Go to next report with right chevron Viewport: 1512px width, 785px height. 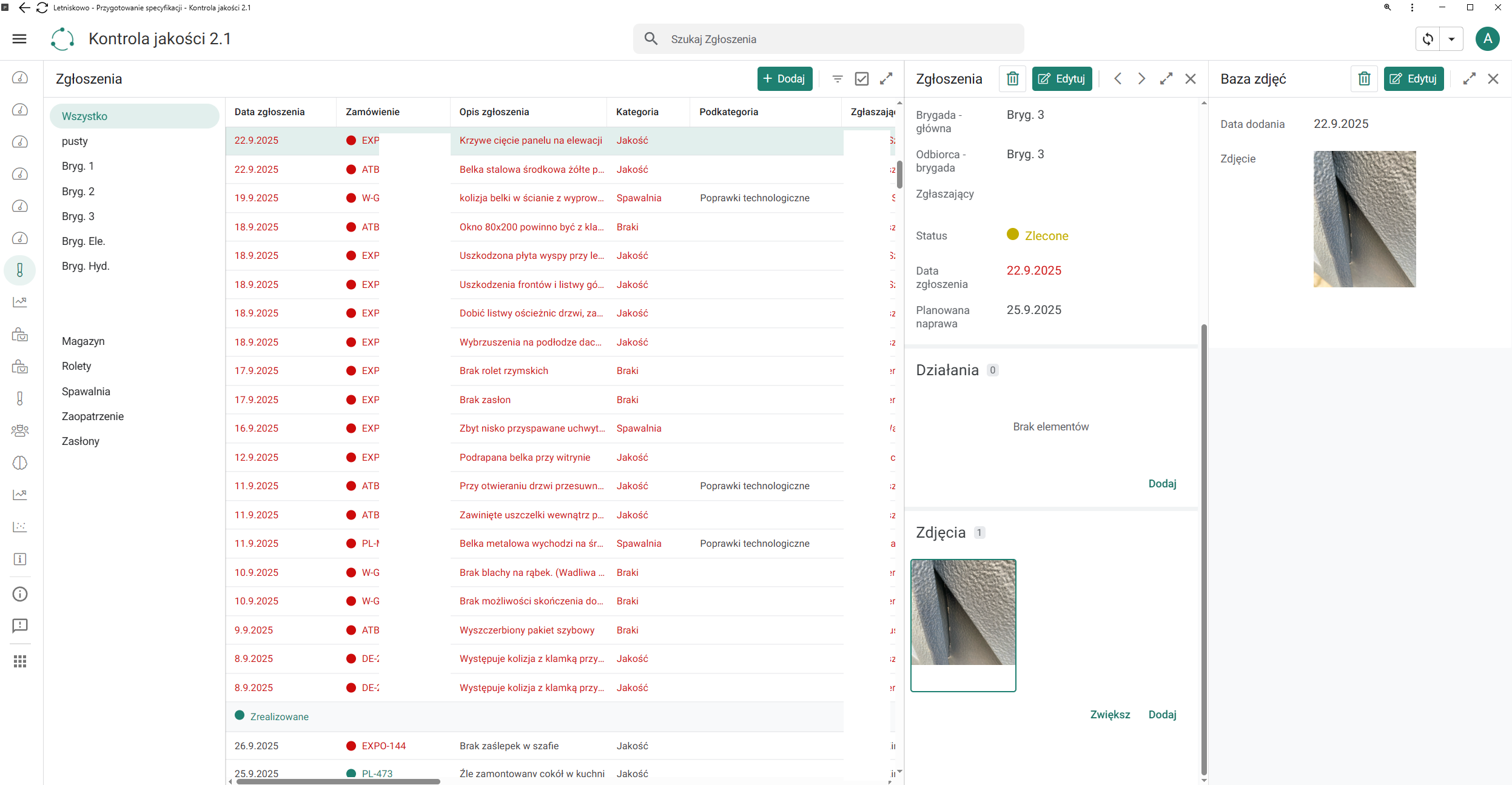(1141, 79)
